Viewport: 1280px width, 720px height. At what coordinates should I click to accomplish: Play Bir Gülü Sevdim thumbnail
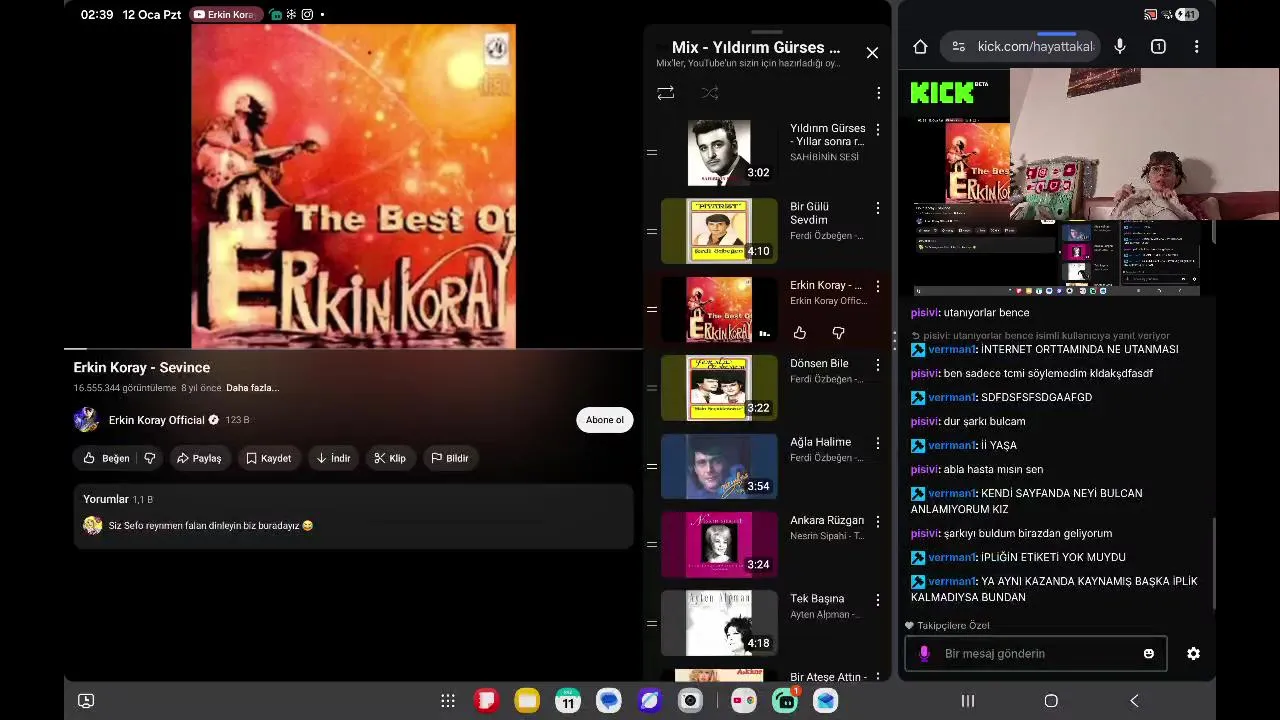(719, 231)
